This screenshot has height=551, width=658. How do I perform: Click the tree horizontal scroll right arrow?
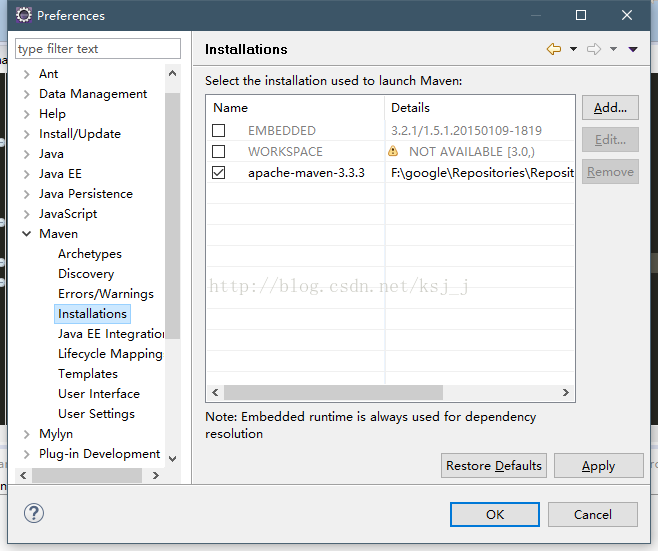coord(156,475)
